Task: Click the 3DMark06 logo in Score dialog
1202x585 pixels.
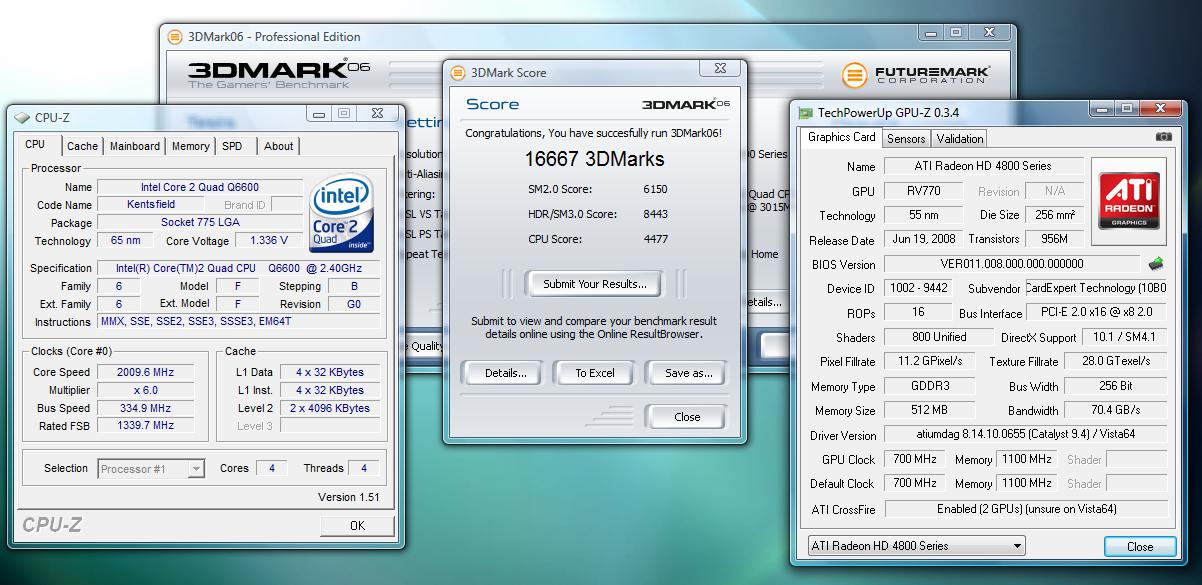Action: click(x=685, y=104)
